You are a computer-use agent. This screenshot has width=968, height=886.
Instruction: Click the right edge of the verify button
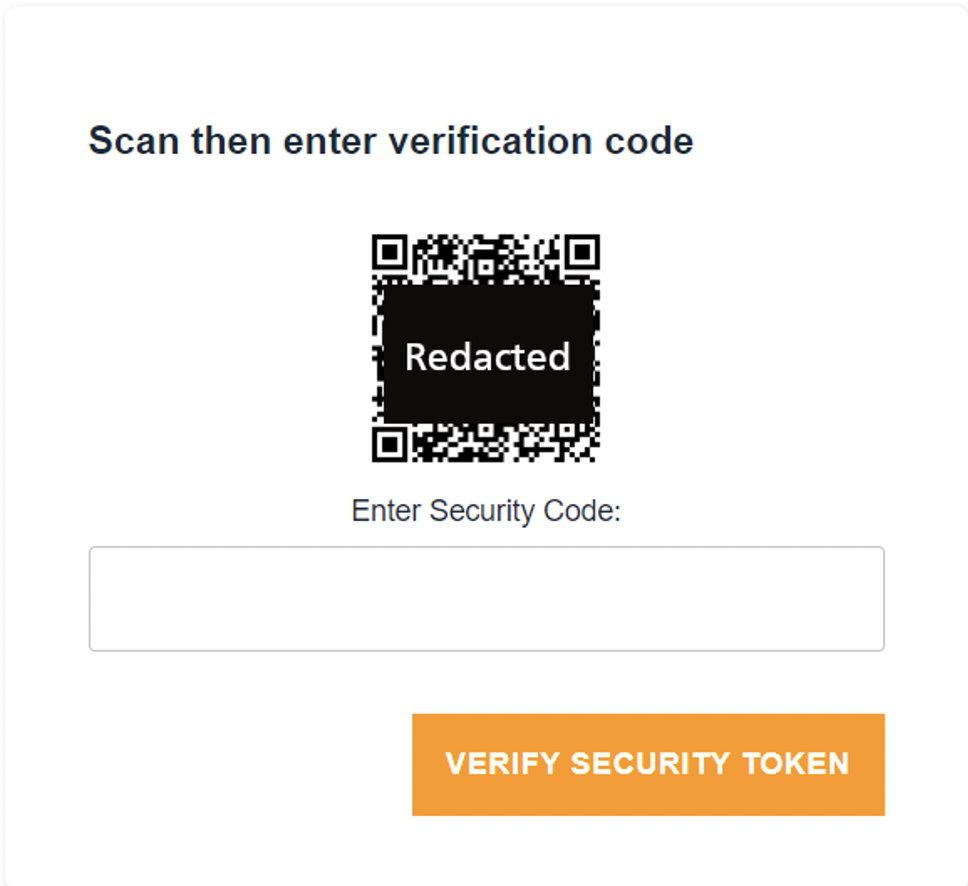coord(878,763)
